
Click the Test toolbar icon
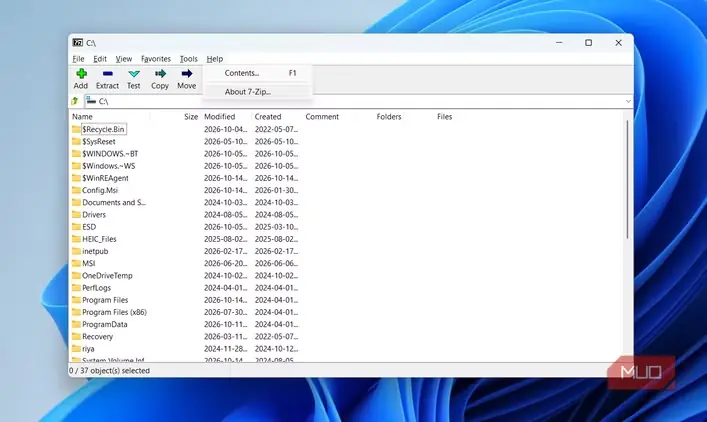click(x=134, y=73)
